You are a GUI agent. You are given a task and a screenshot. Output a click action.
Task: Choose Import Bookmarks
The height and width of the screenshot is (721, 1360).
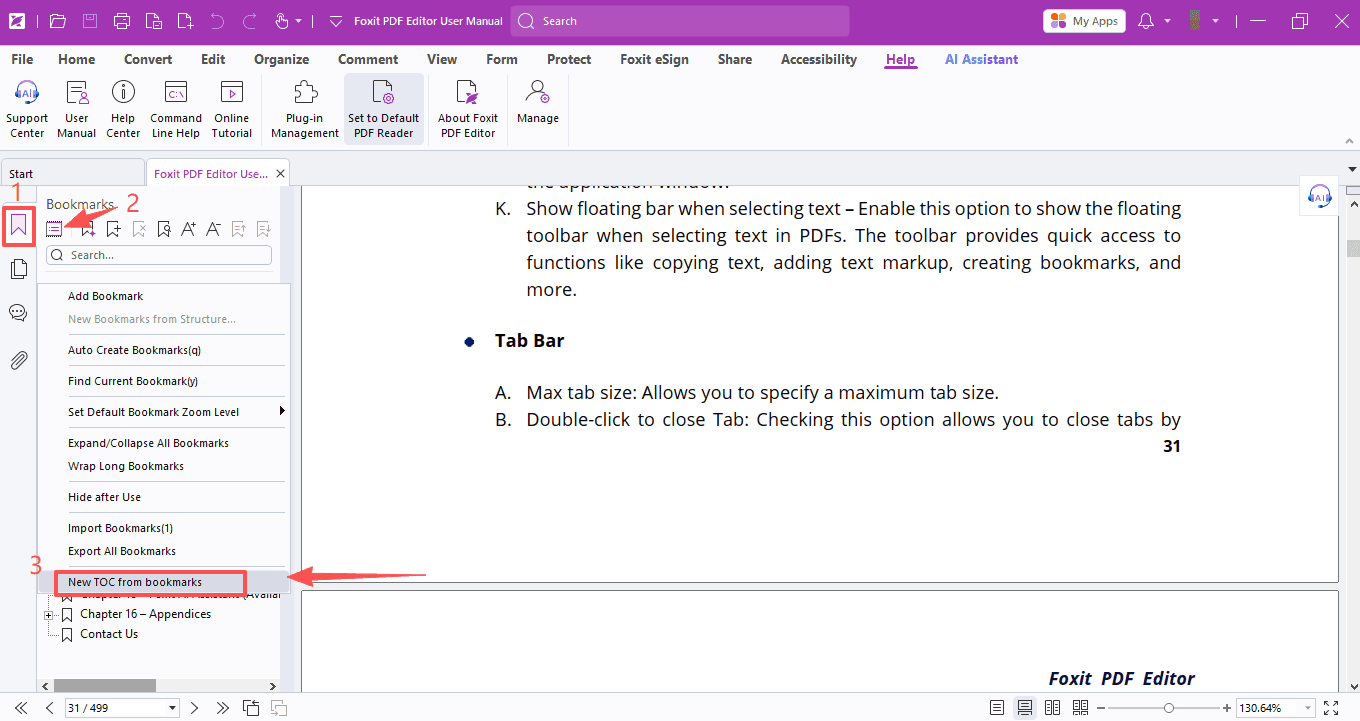coord(120,528)
